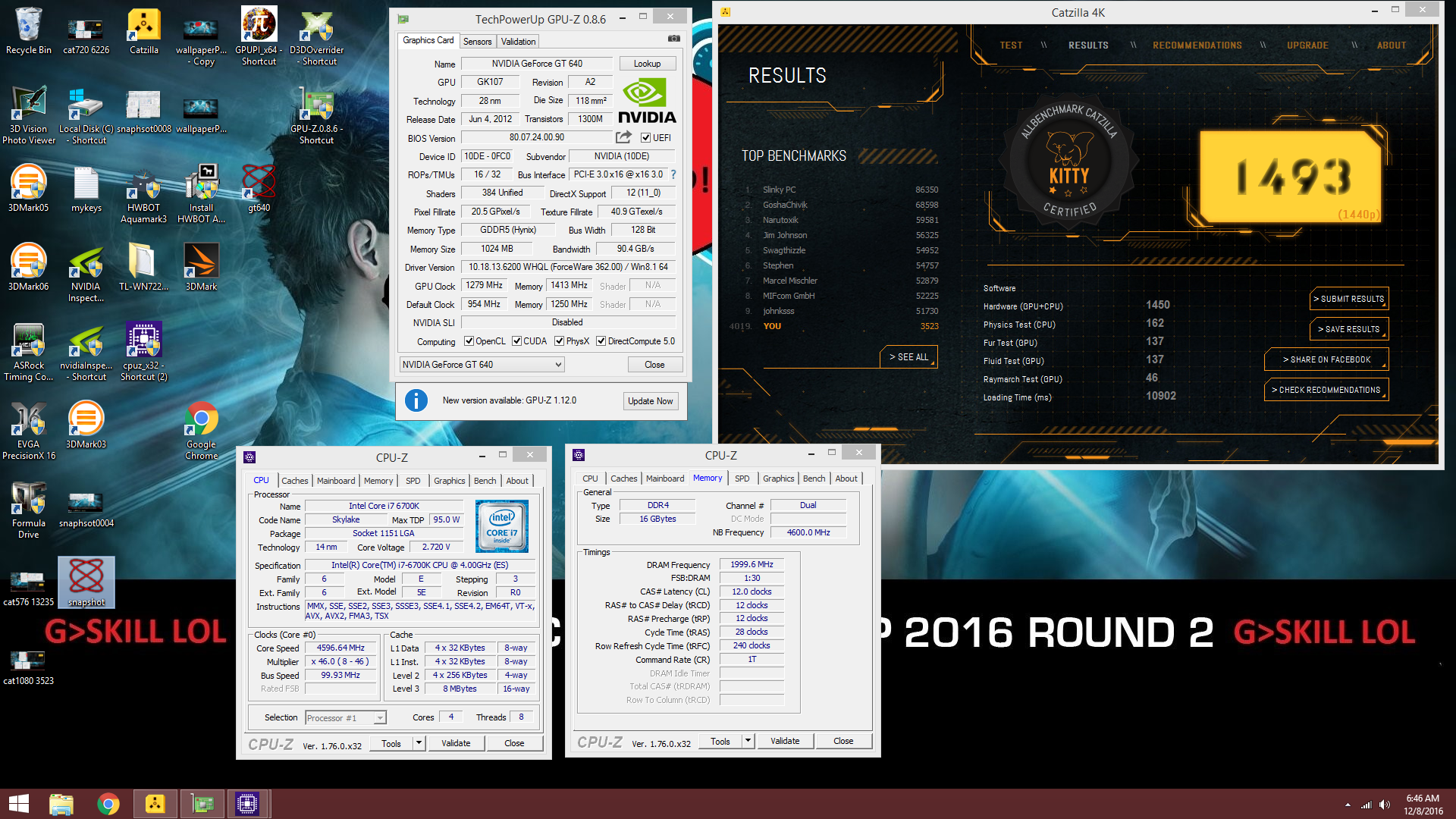Screen dimensions: 1456x819
Task: Switch to the Validation tab in GPU-Z
Action: (518, 42)
